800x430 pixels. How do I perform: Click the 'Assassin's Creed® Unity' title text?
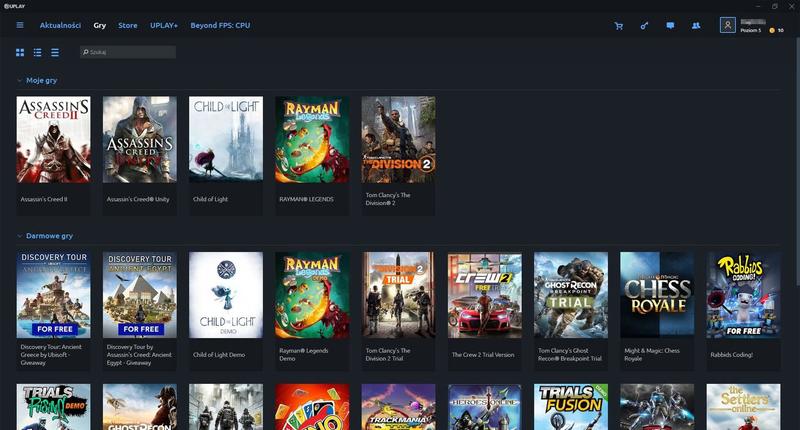tap(138, 199)
